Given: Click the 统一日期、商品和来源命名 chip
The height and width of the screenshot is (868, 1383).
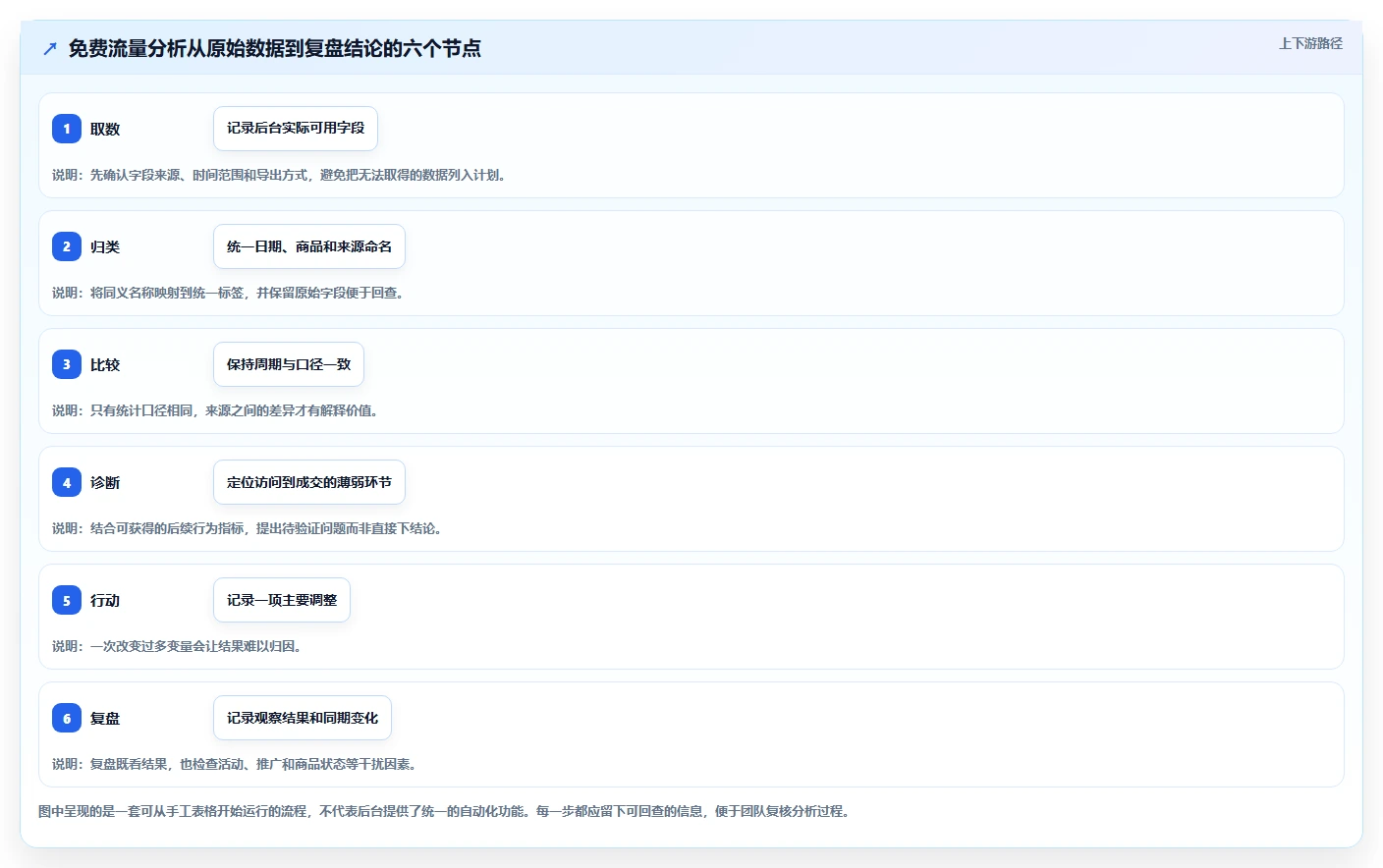Looking at the screenshot, I should tap(309, 246).
